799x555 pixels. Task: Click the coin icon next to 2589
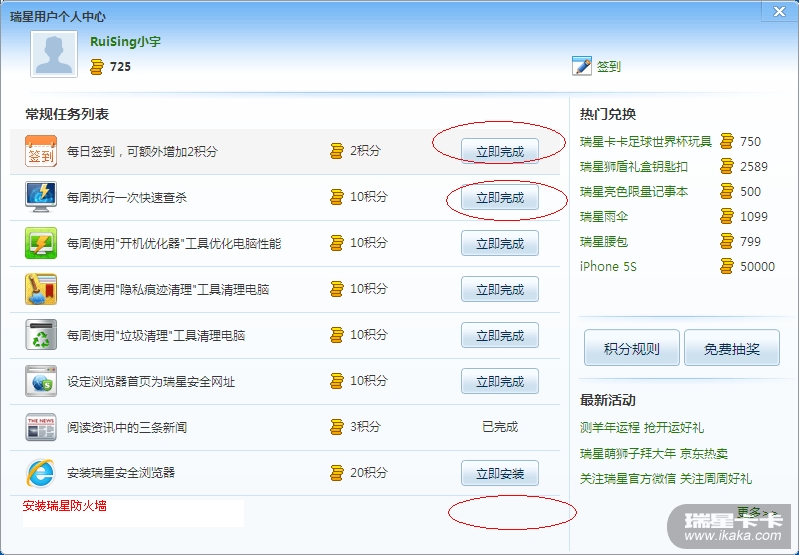727,166
